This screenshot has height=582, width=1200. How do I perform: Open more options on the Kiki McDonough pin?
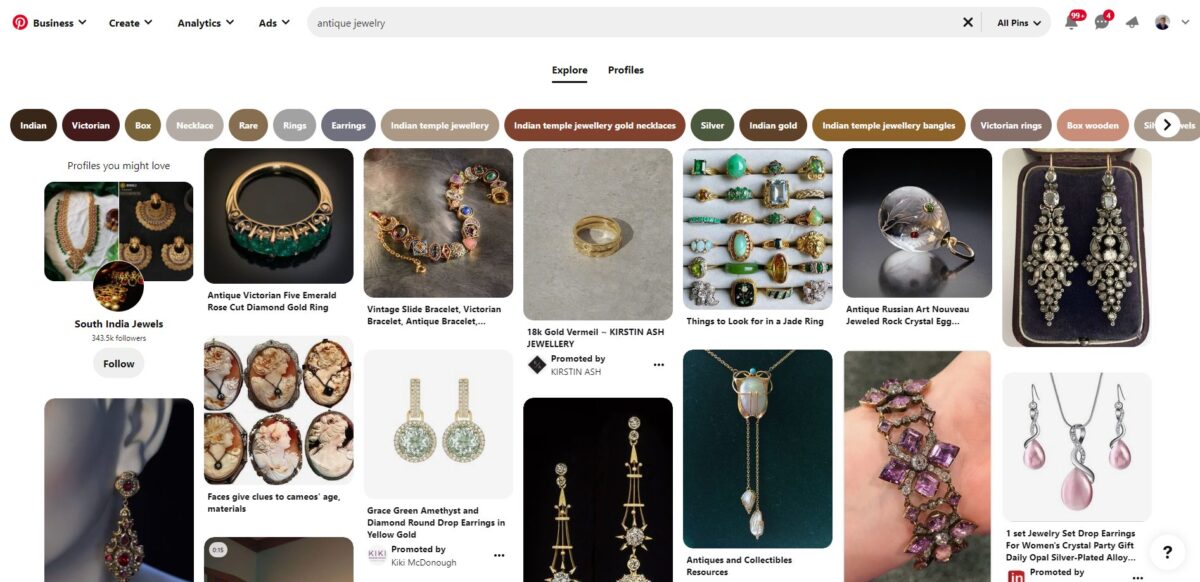[499, 555]
